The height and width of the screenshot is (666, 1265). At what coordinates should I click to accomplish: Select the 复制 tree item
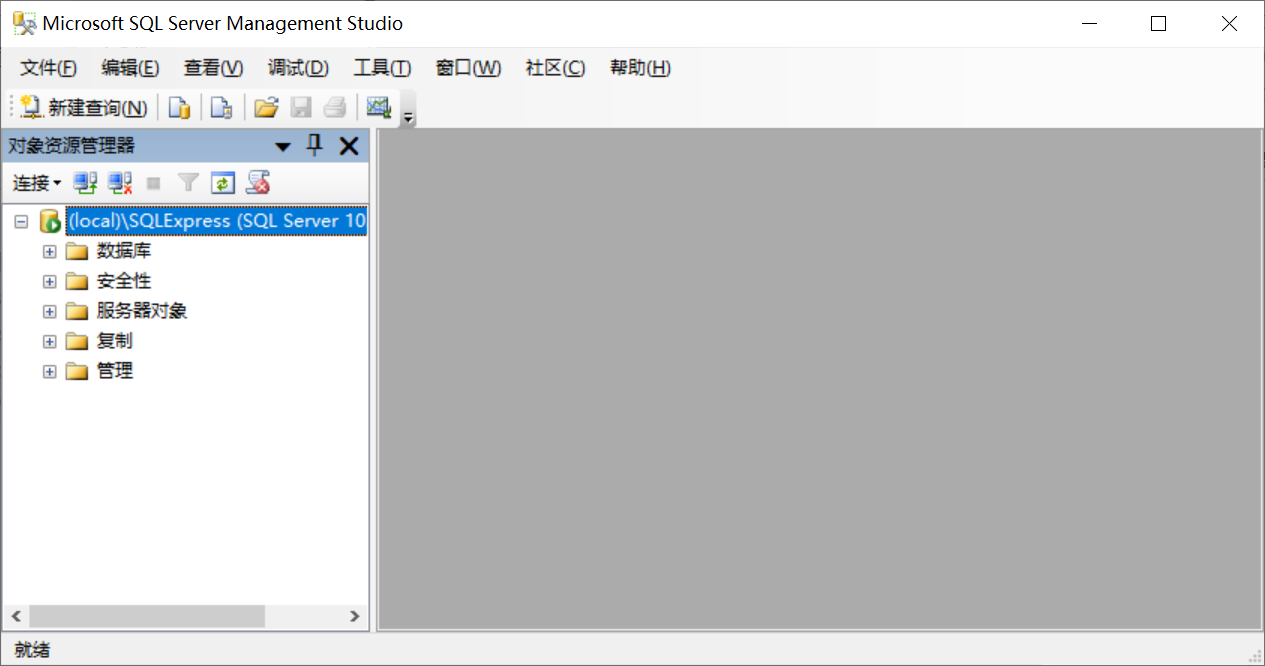pyautogui.click(x=115, y=341)
